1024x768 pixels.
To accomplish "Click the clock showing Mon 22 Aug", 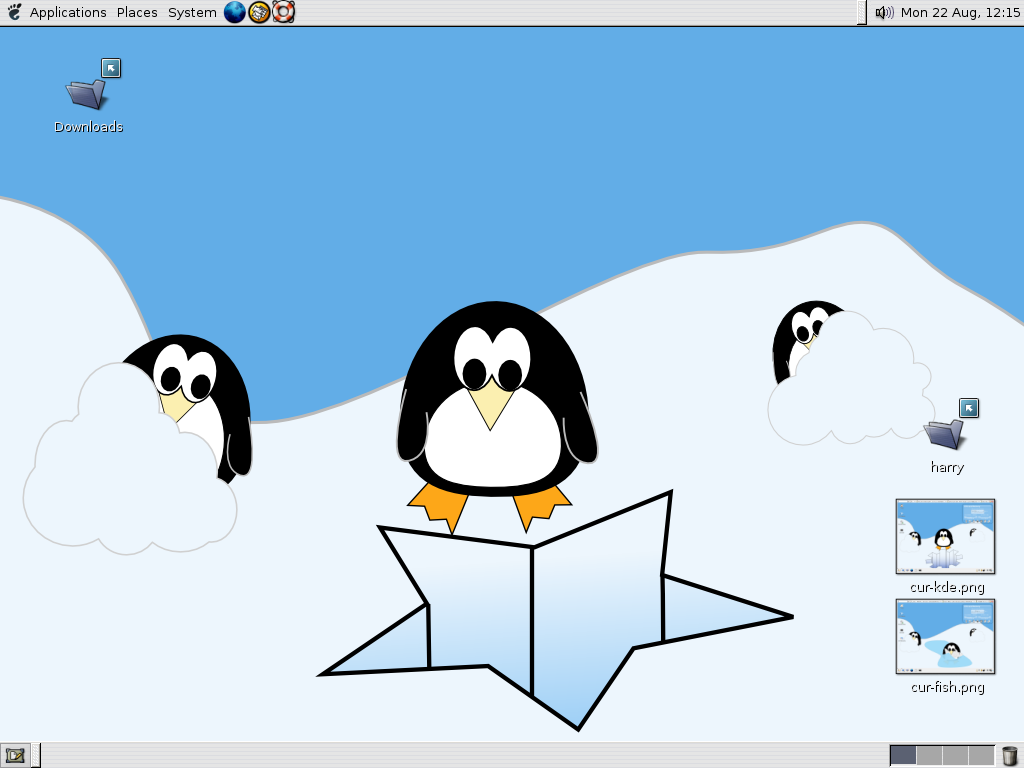I will point(960,12).
